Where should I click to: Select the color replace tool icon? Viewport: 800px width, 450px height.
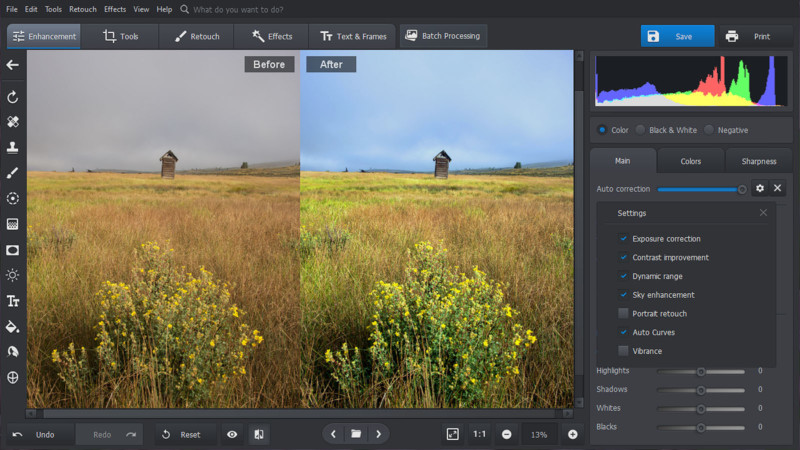pos(13,352)
